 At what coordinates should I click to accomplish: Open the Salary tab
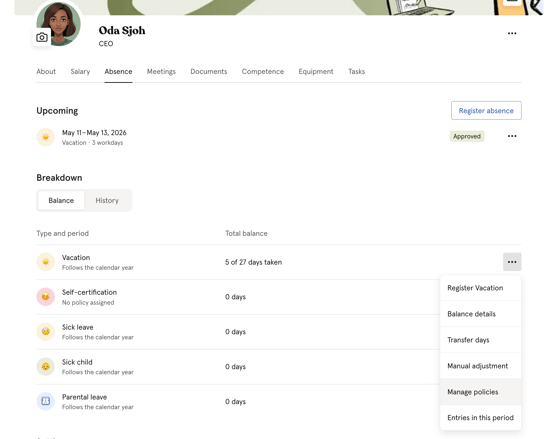coord(80,72)
